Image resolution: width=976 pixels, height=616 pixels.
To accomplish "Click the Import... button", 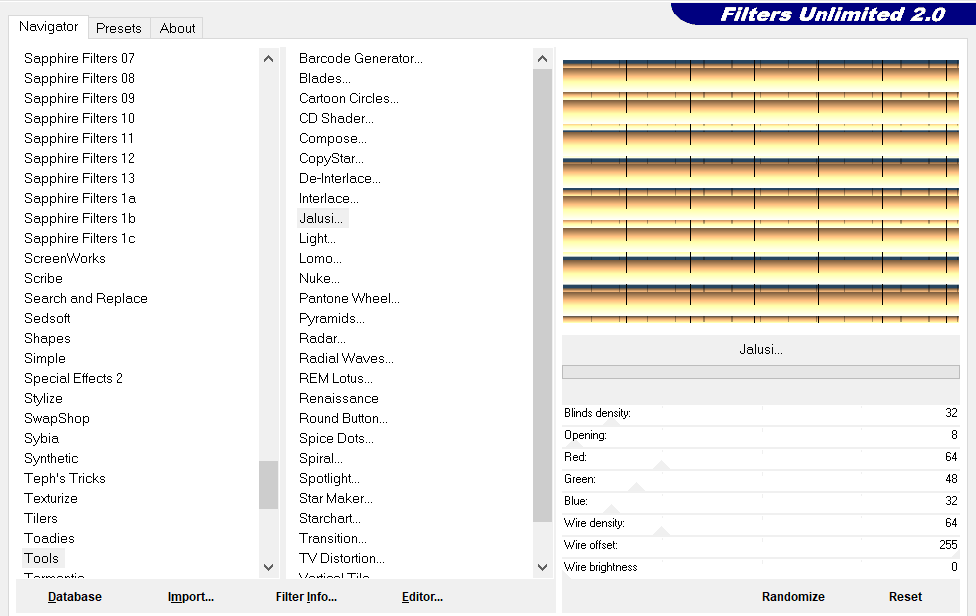I will tap(191, 597).
